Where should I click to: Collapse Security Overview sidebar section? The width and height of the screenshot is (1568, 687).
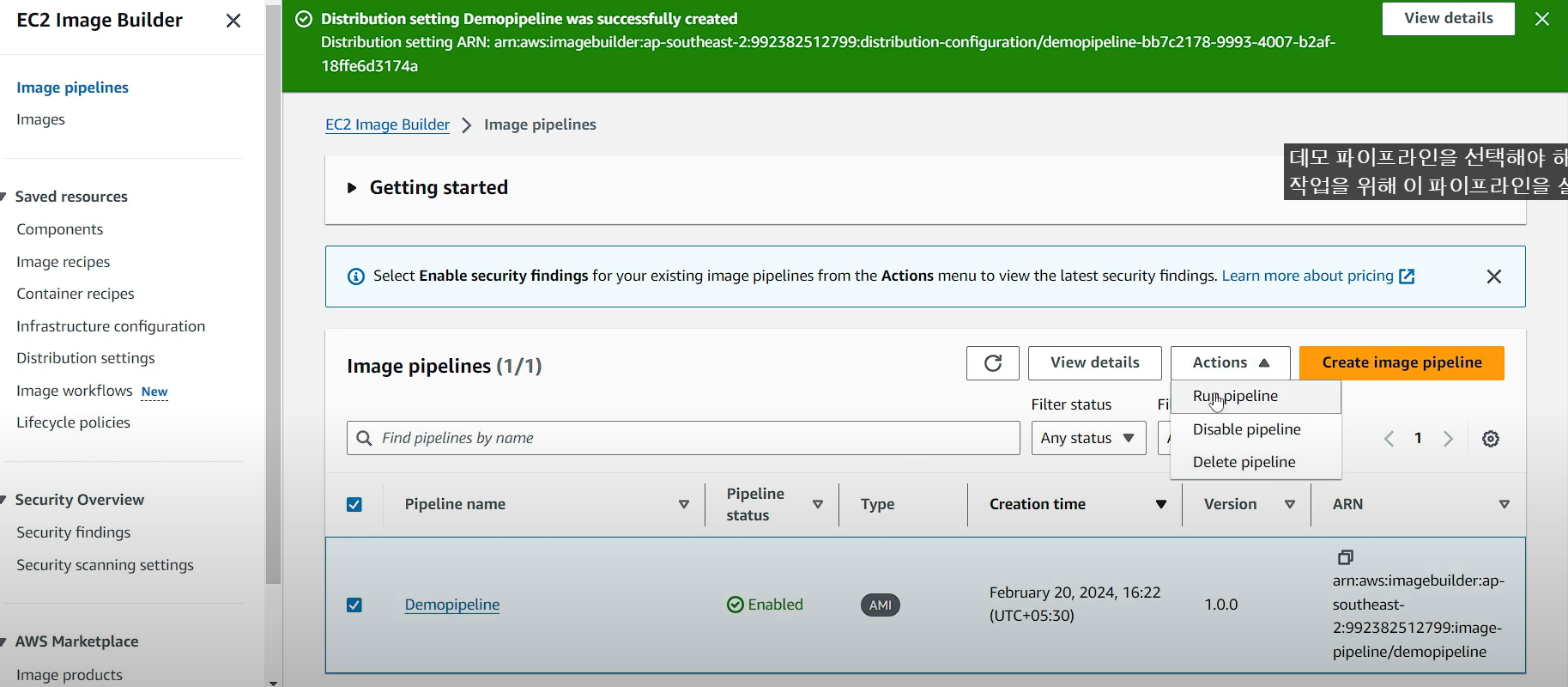point(4,500)
